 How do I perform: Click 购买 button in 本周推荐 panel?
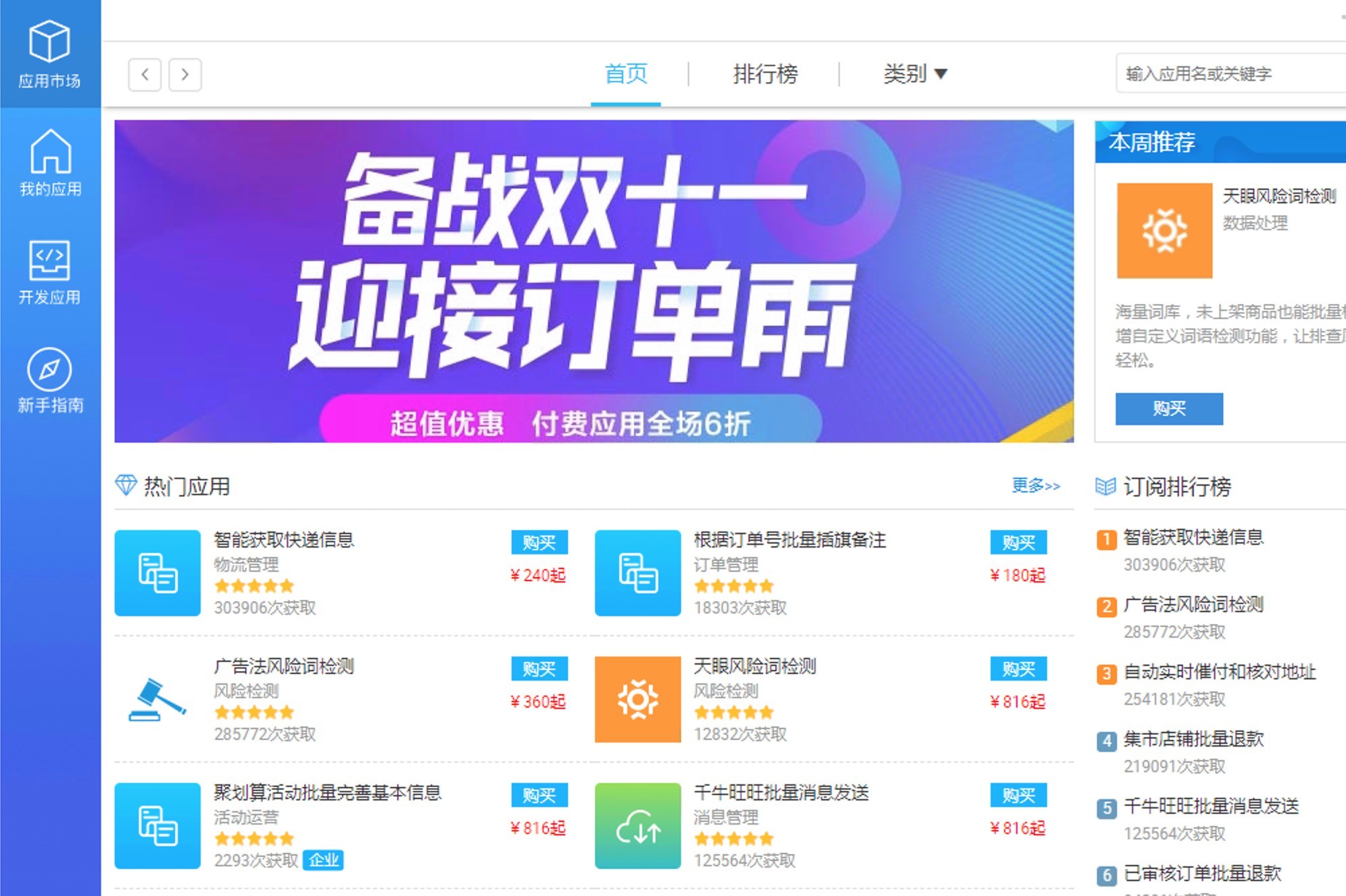tap(1169, 408)
